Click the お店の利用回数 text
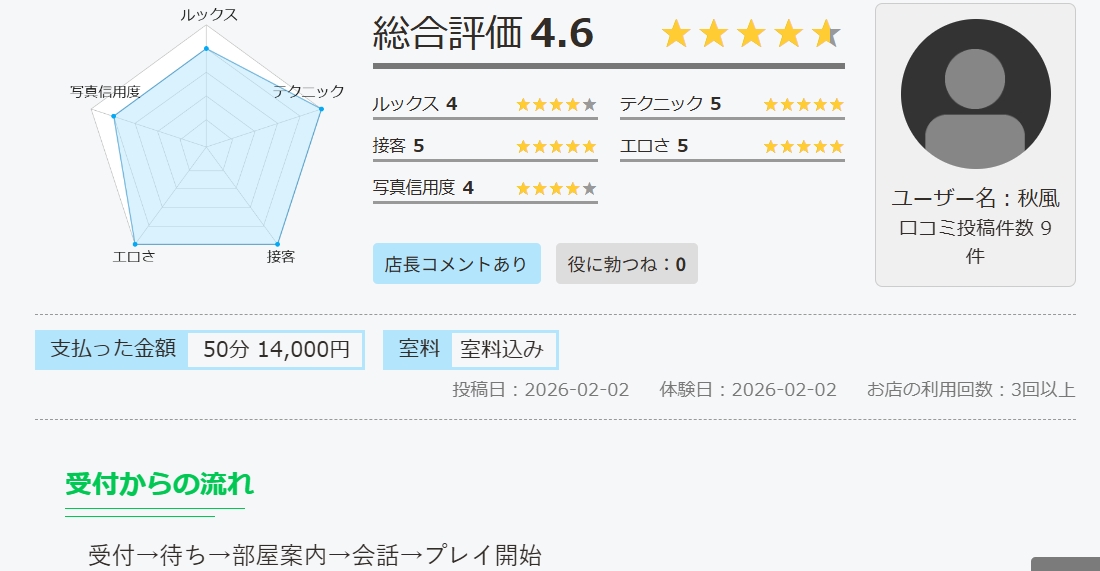The width and height of the screenshot is (1100, 571). click(x=971, y=389)
